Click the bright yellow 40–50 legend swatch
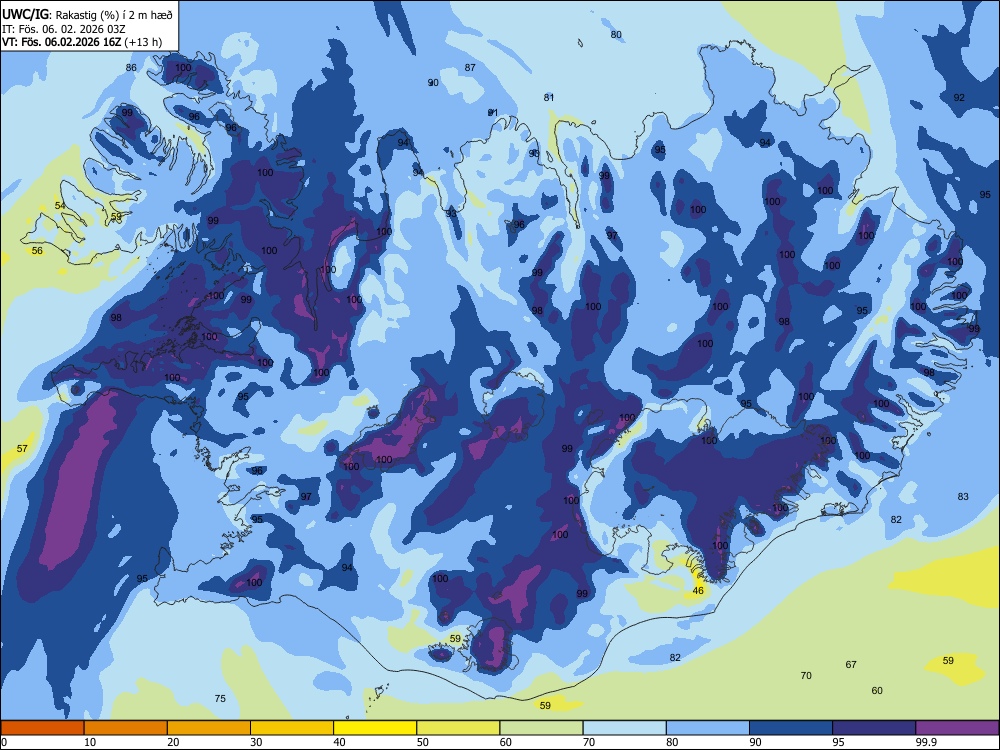The height and width of the screenshot is (750, 1000). point(375,728)
